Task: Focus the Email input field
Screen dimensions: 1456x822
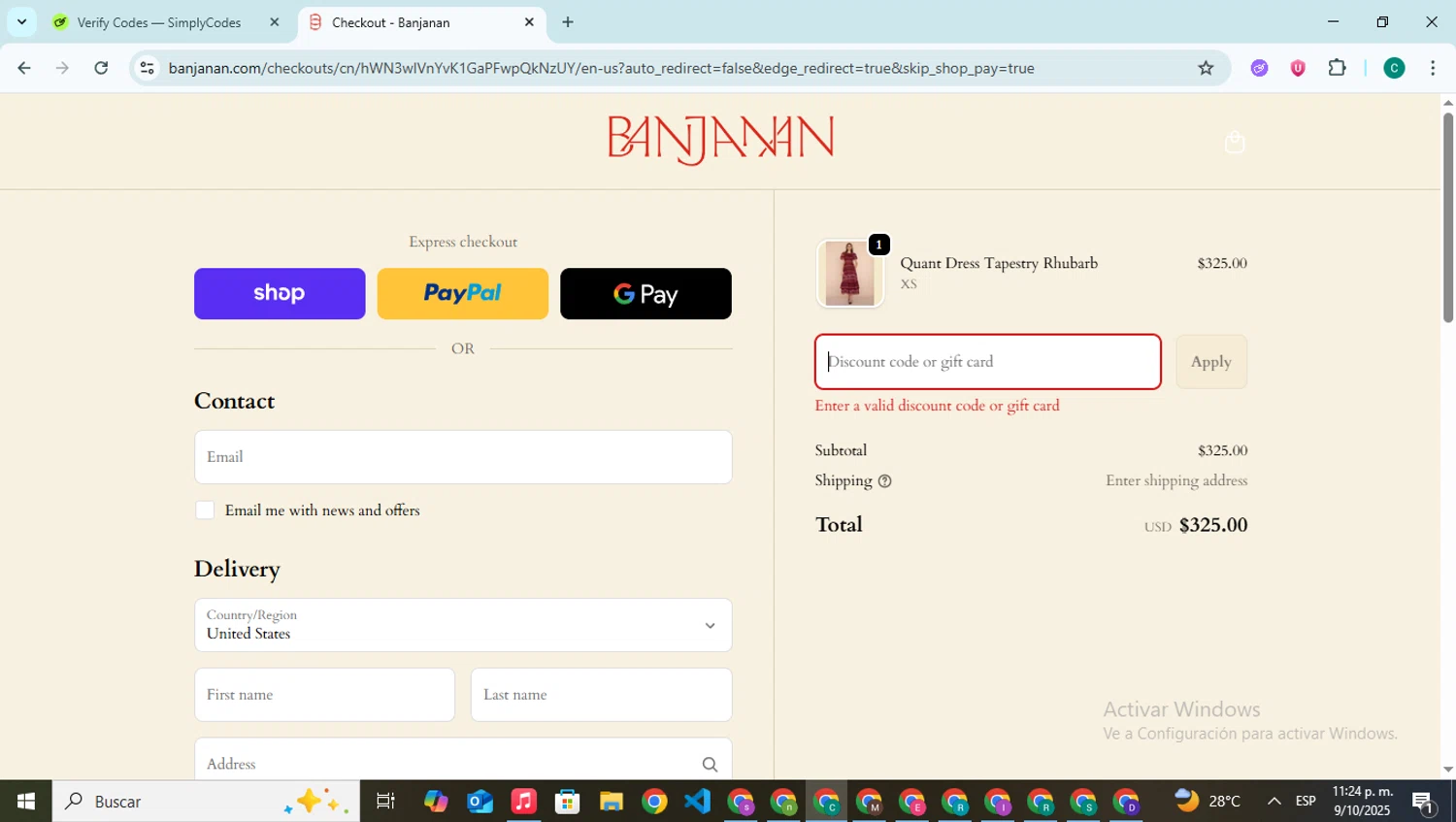Action: pos(463,457)
